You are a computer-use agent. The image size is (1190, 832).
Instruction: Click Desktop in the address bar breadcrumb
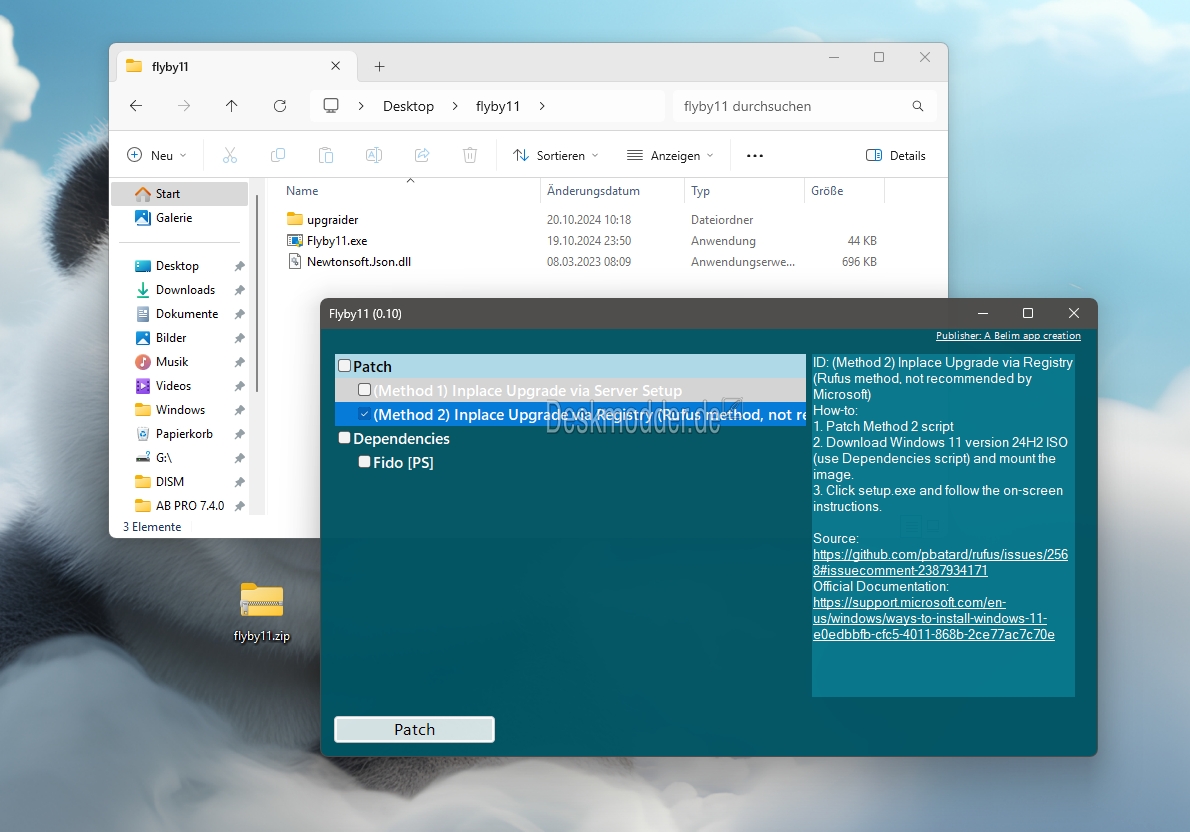click(x=408, y=106)
